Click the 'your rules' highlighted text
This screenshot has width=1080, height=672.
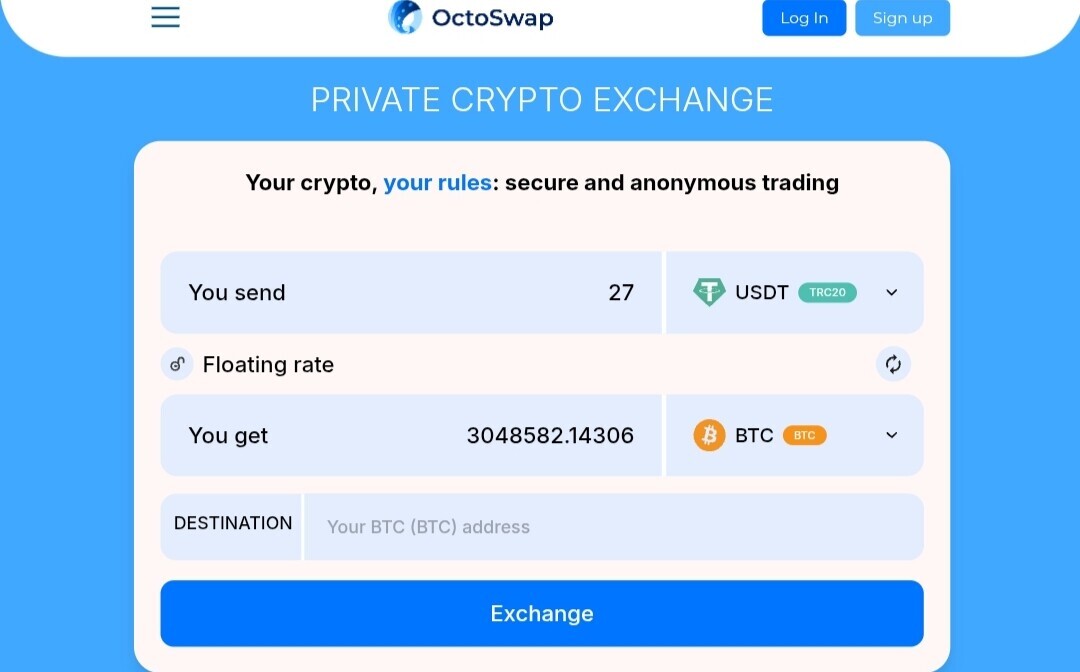(x=437, y=182)
